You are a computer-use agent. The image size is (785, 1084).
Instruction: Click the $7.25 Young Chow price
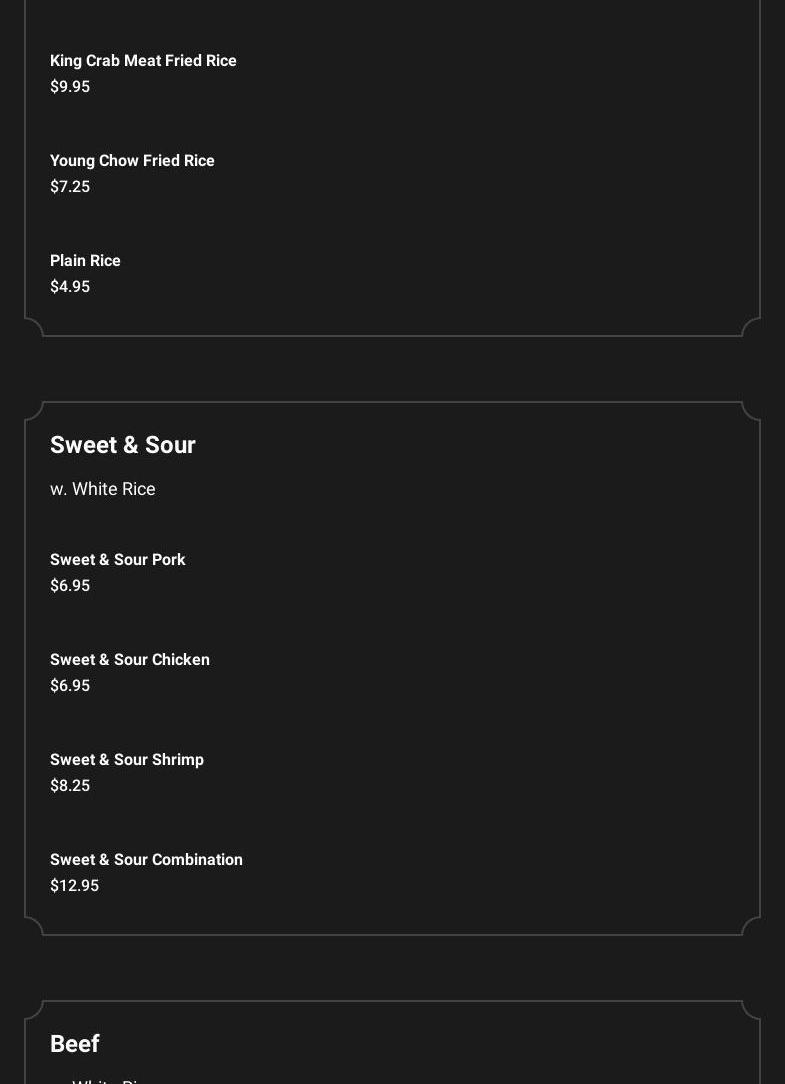click(70, 187)
